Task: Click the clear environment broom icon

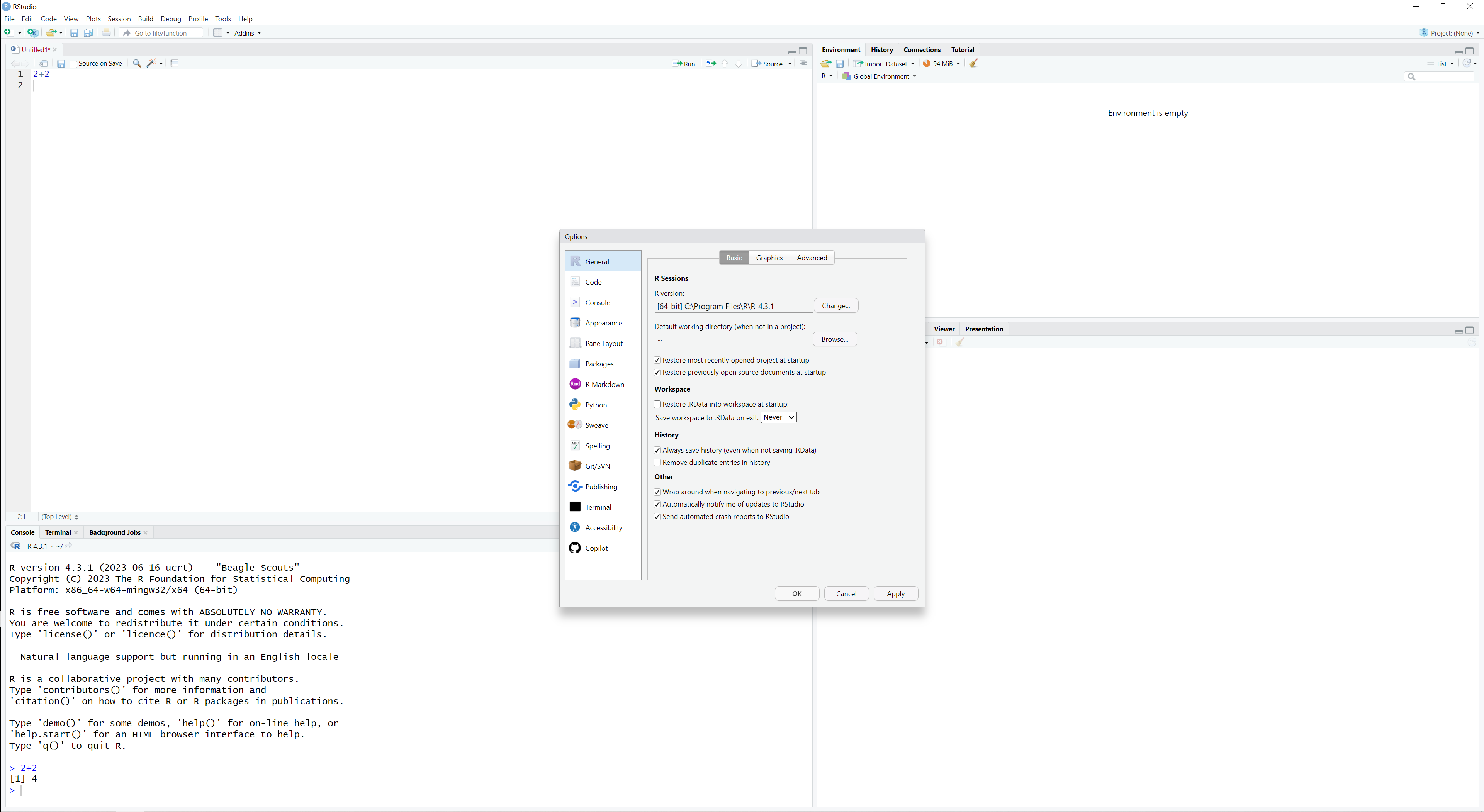Action: 974,63
